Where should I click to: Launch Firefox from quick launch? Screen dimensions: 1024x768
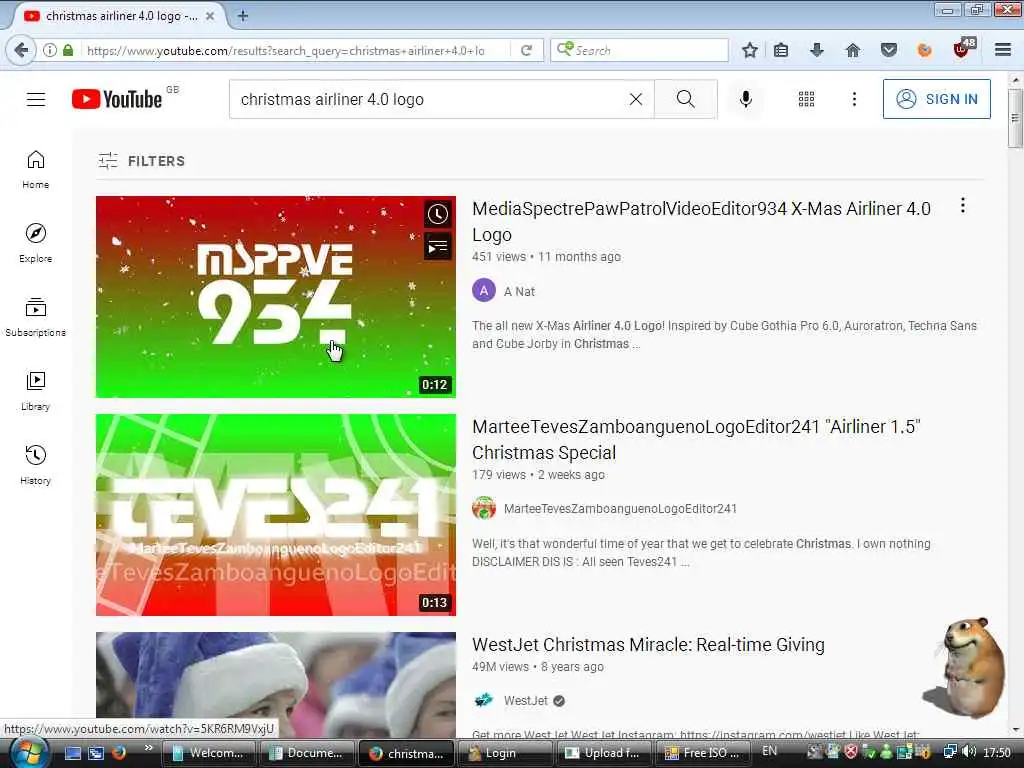tap(118, 753)
